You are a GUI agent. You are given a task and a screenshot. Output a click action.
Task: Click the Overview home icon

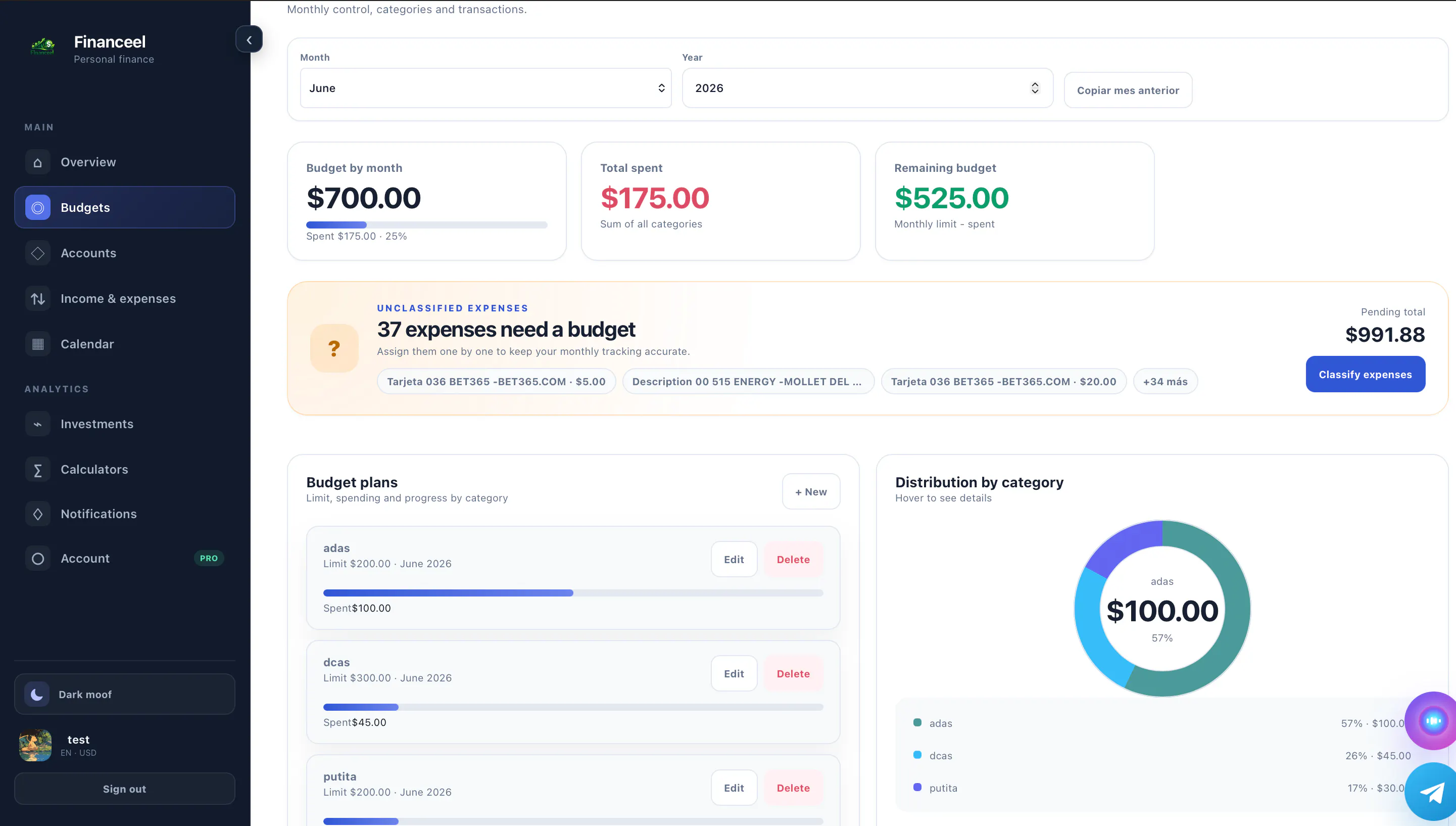tap(38, 162)
